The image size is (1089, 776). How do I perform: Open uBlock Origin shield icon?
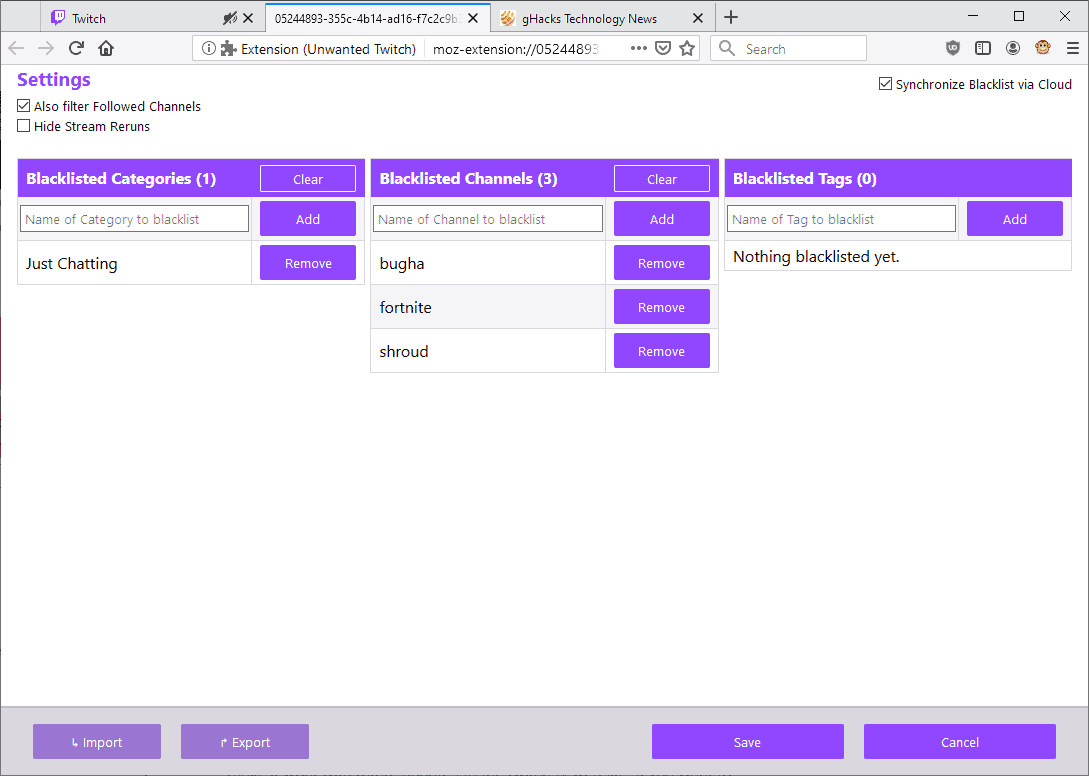pos(953,48)
